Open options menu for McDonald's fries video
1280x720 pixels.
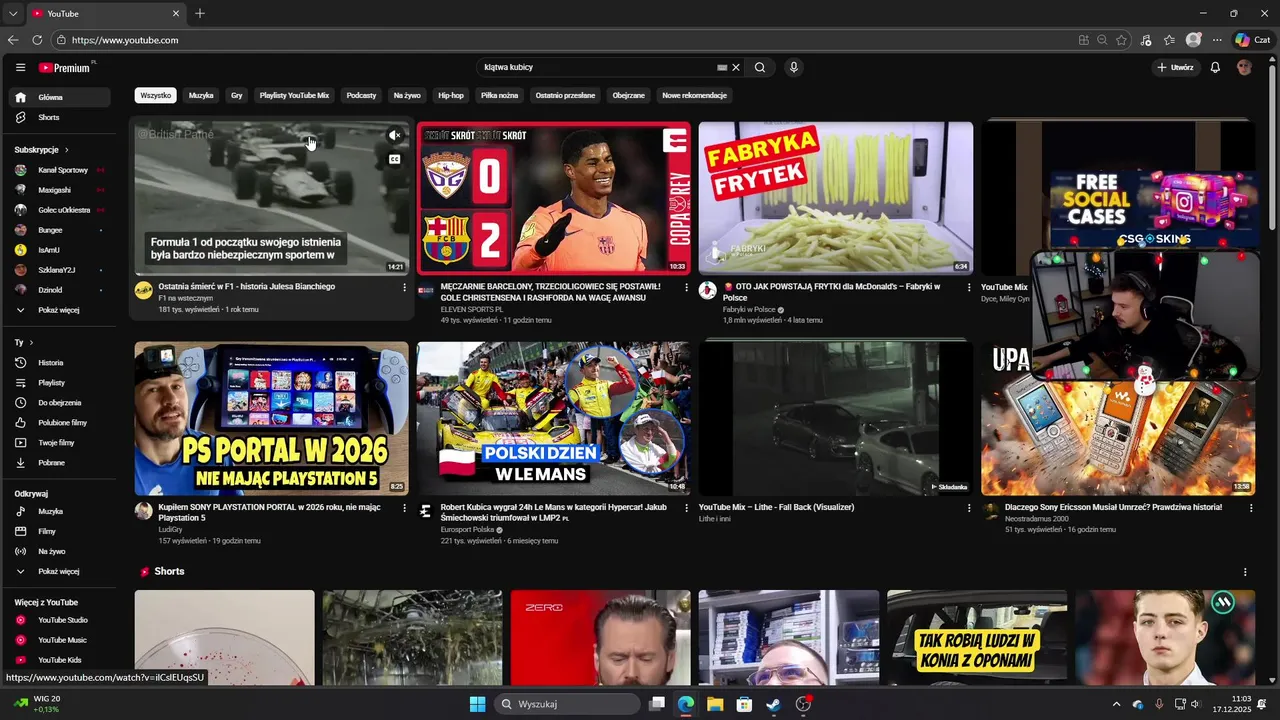pyautogui.click(x=969, y=287)
